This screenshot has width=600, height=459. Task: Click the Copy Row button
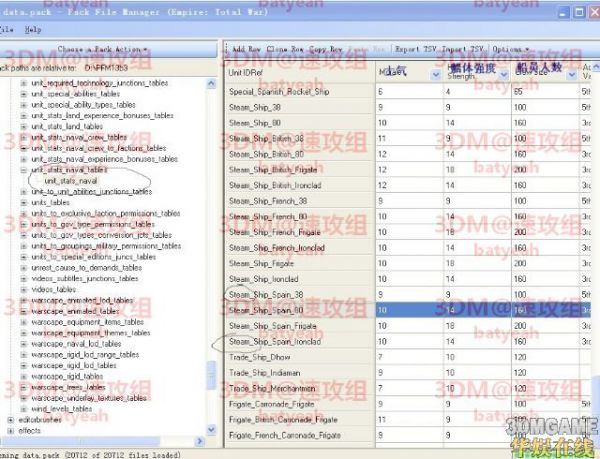pyautogui.click(x=326, y=48)
